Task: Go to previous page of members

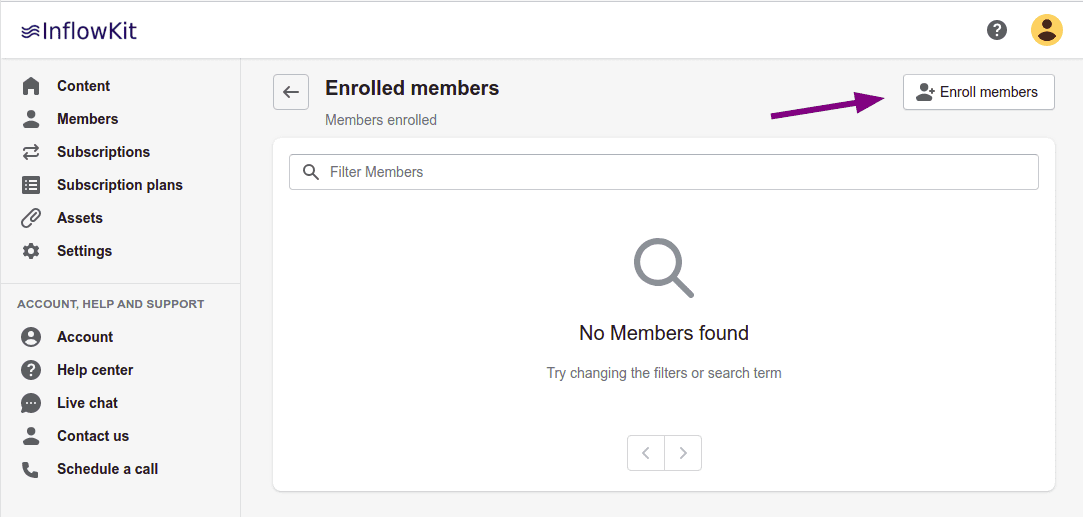Action: (x=646, y=453)
